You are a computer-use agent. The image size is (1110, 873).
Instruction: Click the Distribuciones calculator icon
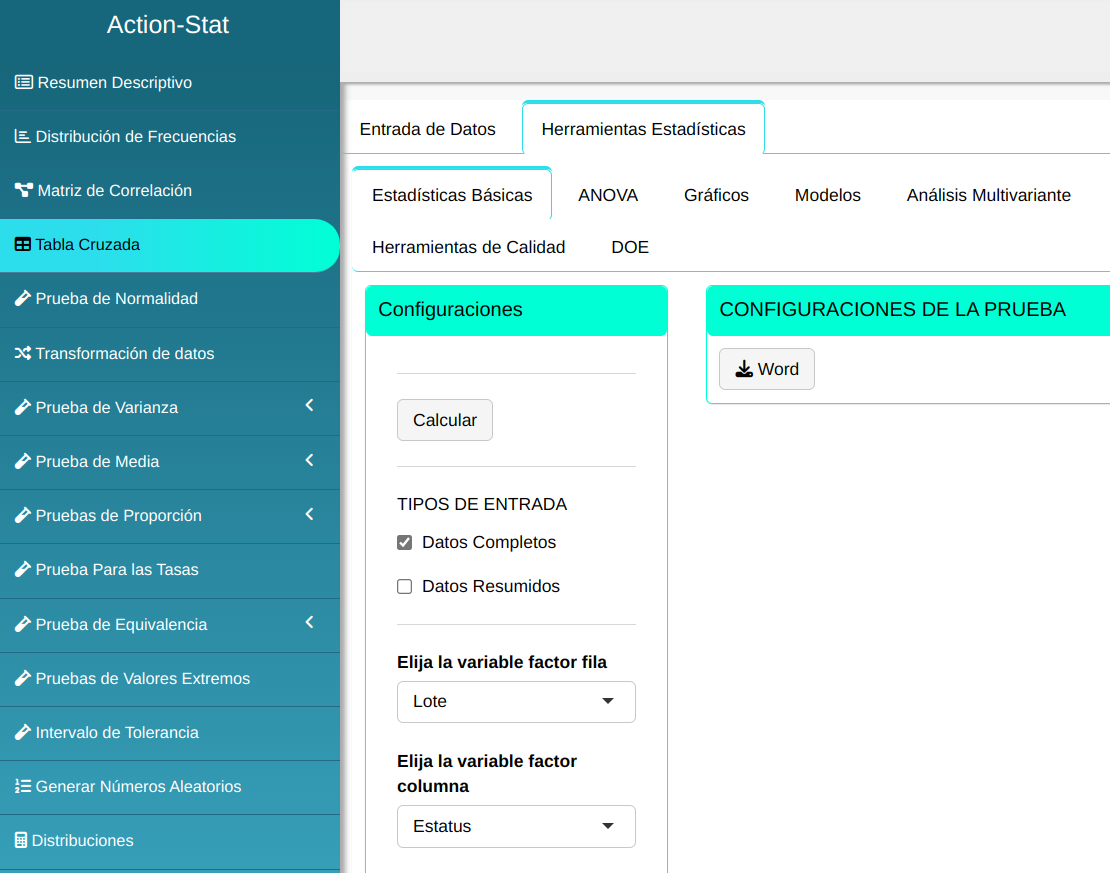point(21,840)
